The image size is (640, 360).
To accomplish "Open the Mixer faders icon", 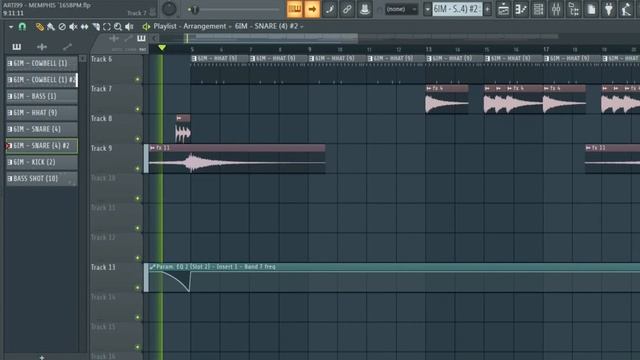I will (x=556, y=9).
